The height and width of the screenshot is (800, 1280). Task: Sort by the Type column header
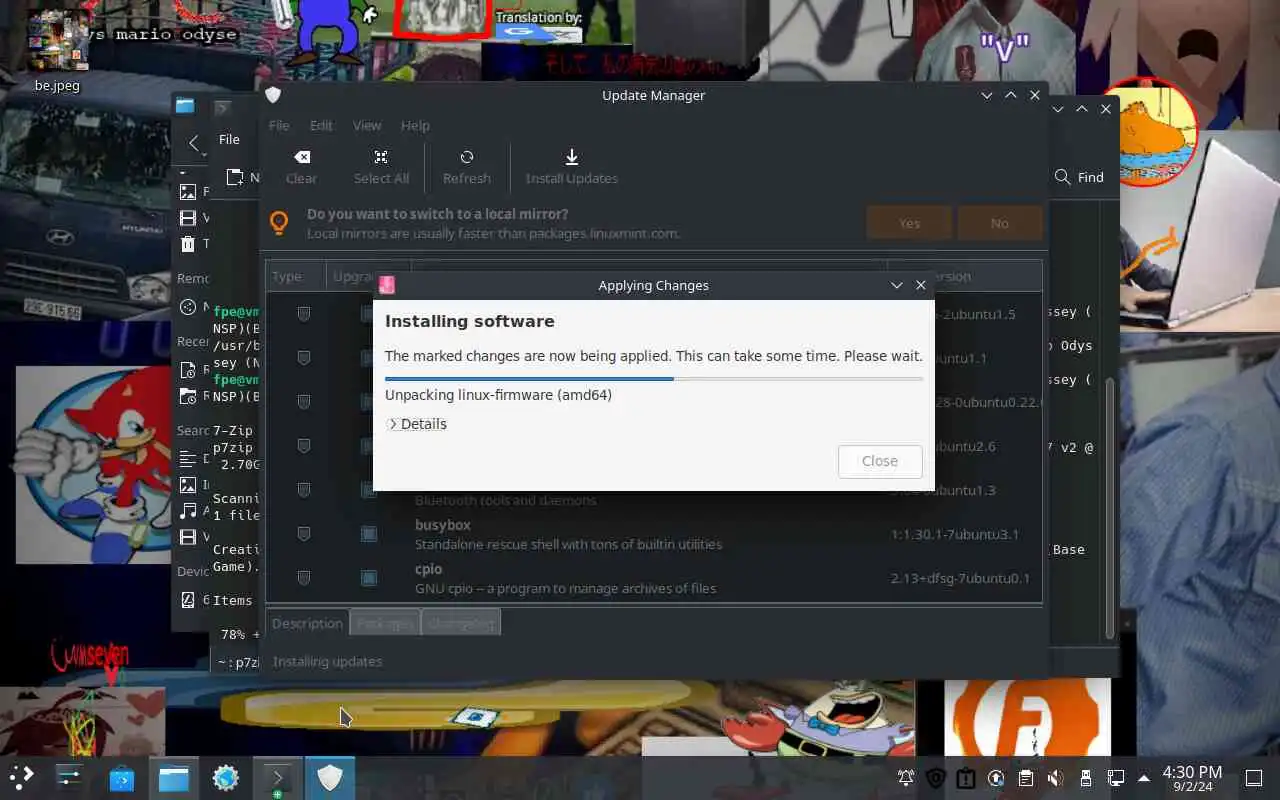point(296,276)
